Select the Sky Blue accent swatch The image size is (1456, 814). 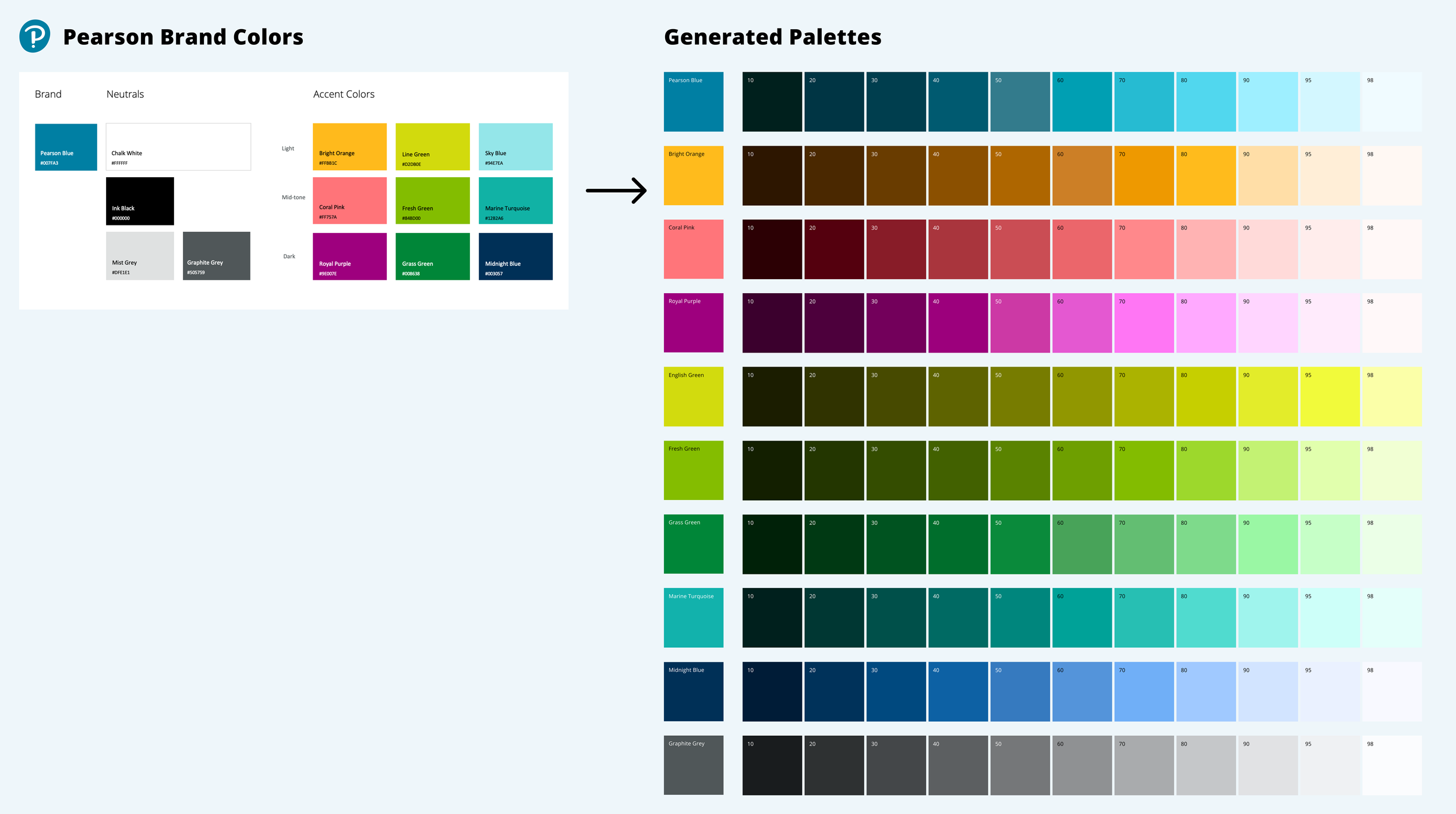click(515, 146)
